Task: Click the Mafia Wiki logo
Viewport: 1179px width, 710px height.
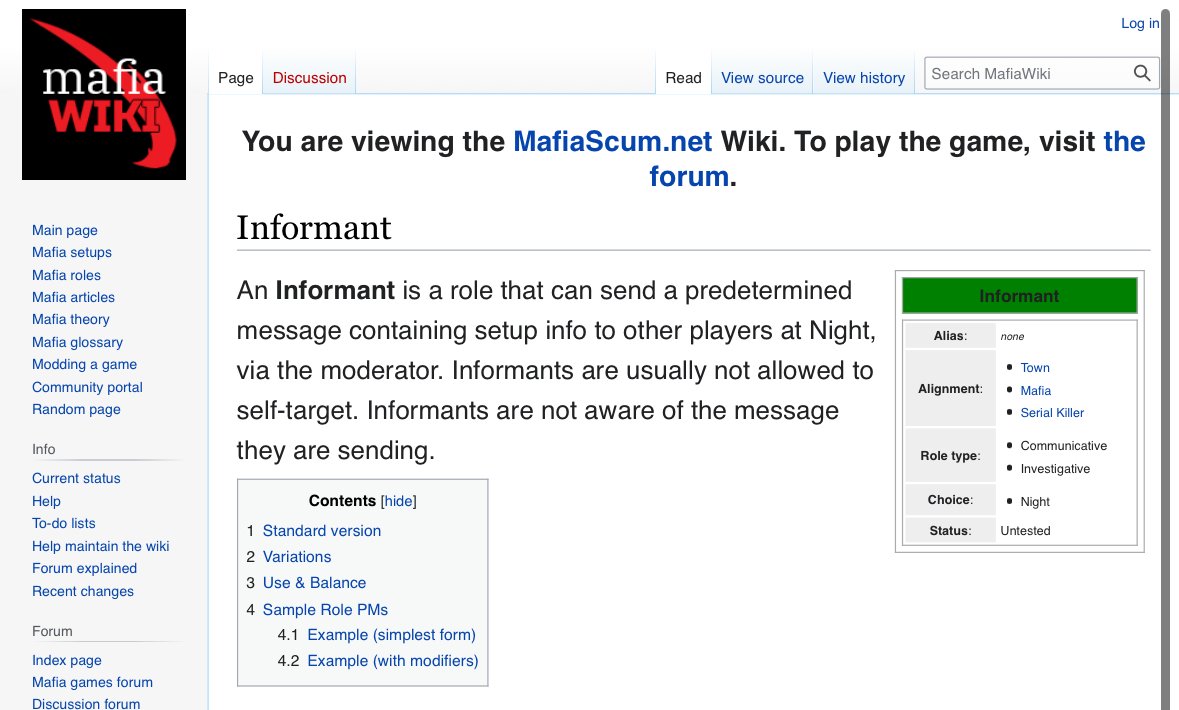Action: [x=104, y=94]
